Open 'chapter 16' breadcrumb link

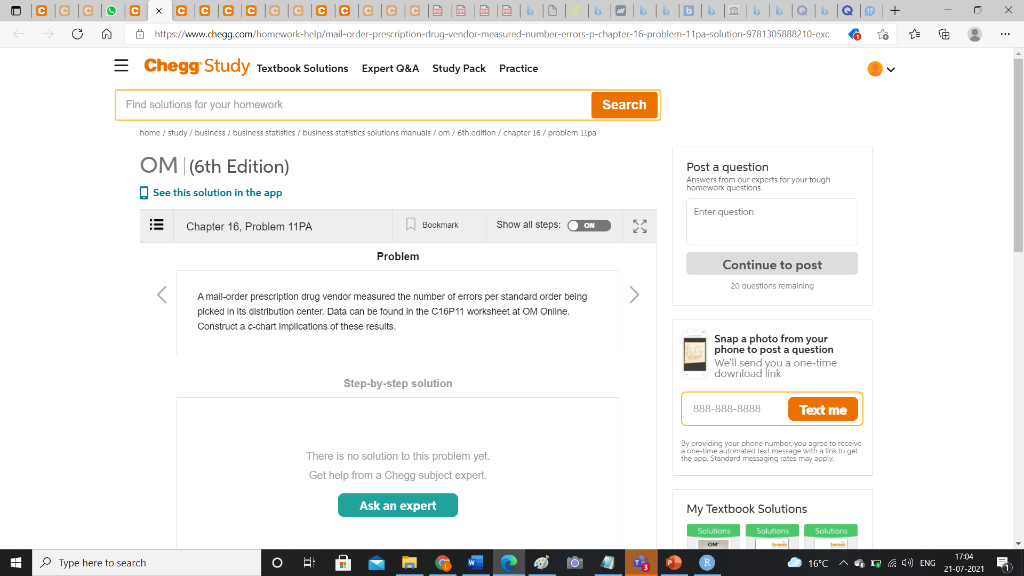point(522,133)
